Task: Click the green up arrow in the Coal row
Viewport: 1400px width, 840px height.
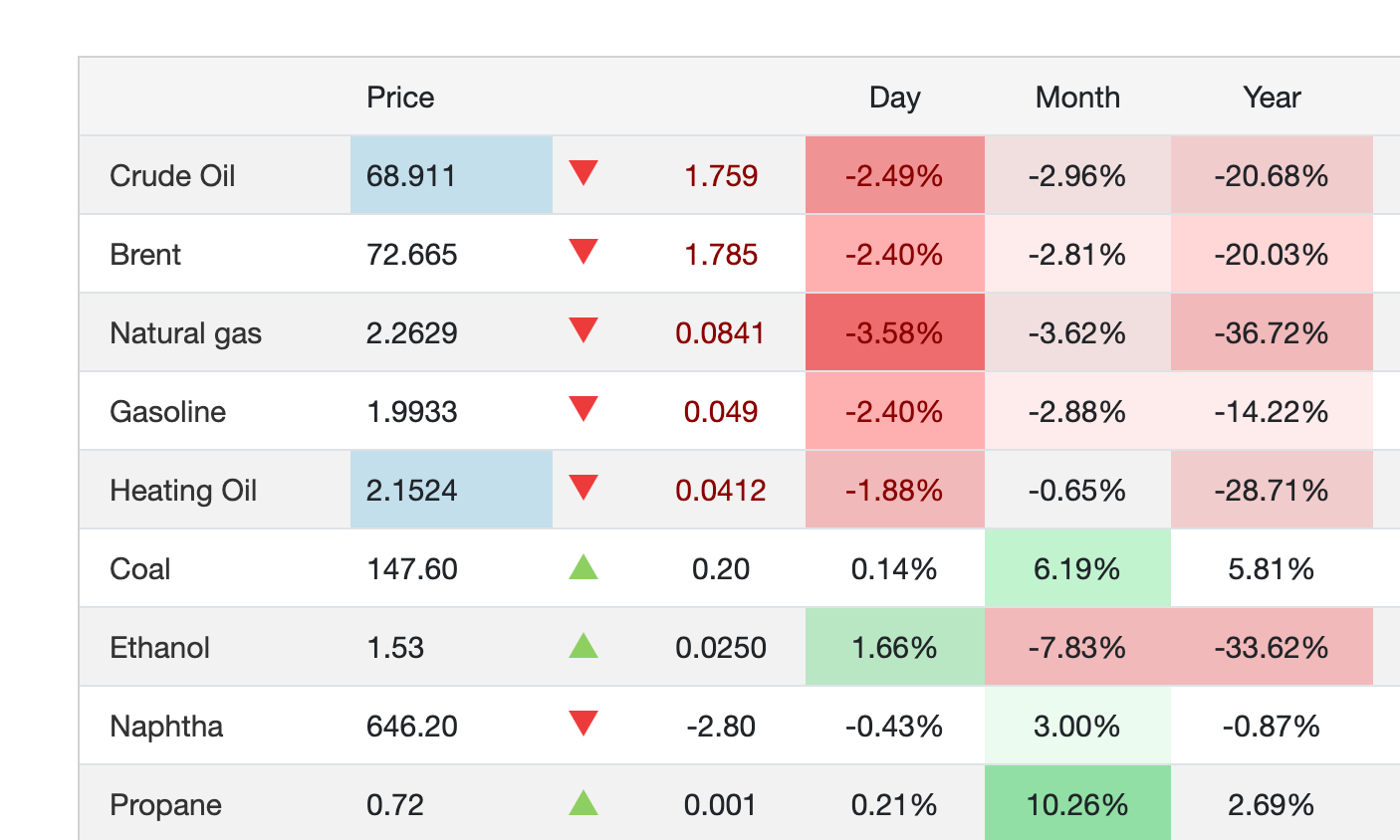Action: pos(583,567)
